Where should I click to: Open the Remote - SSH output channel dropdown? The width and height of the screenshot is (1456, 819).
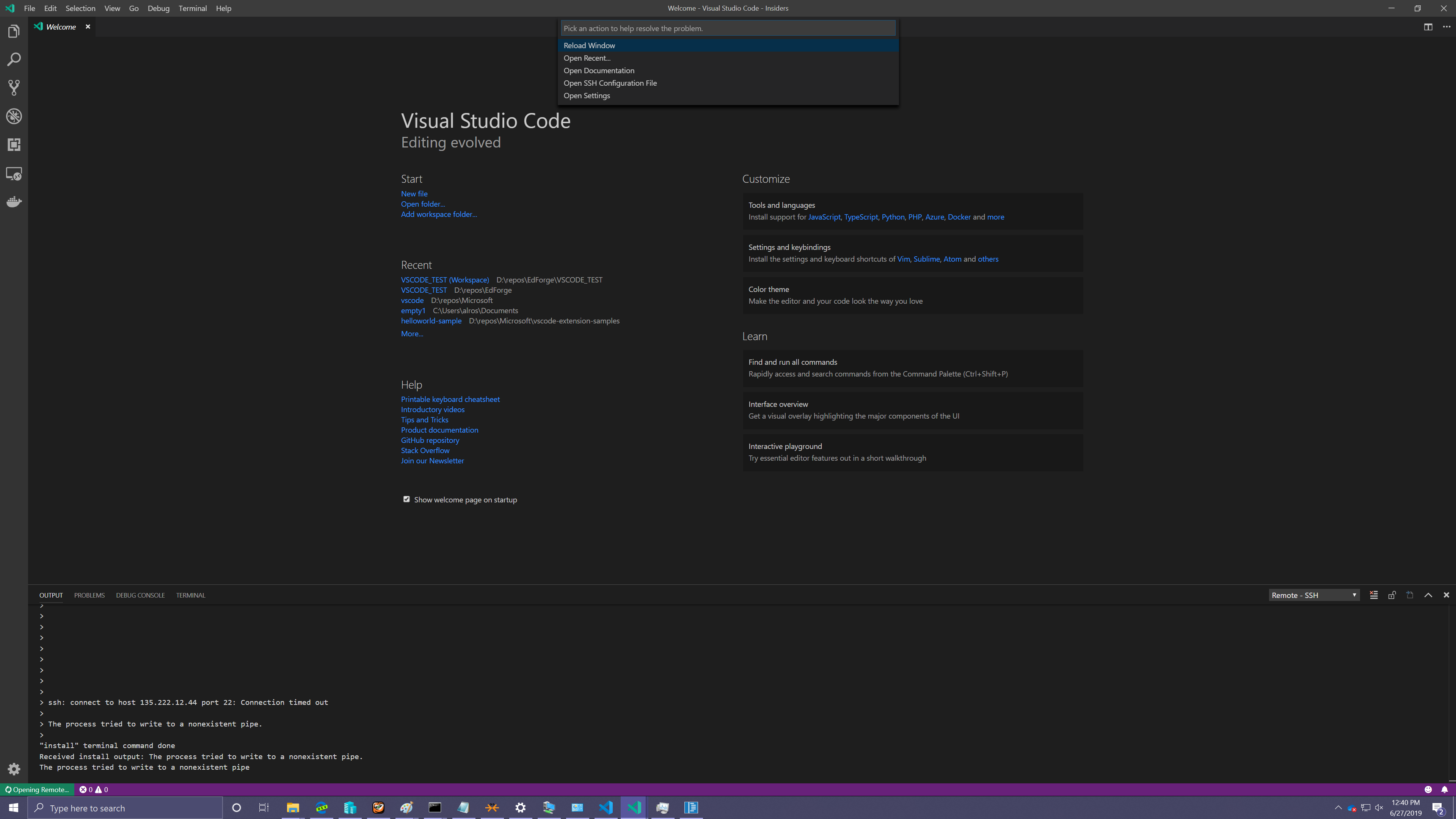(1313, 595)
